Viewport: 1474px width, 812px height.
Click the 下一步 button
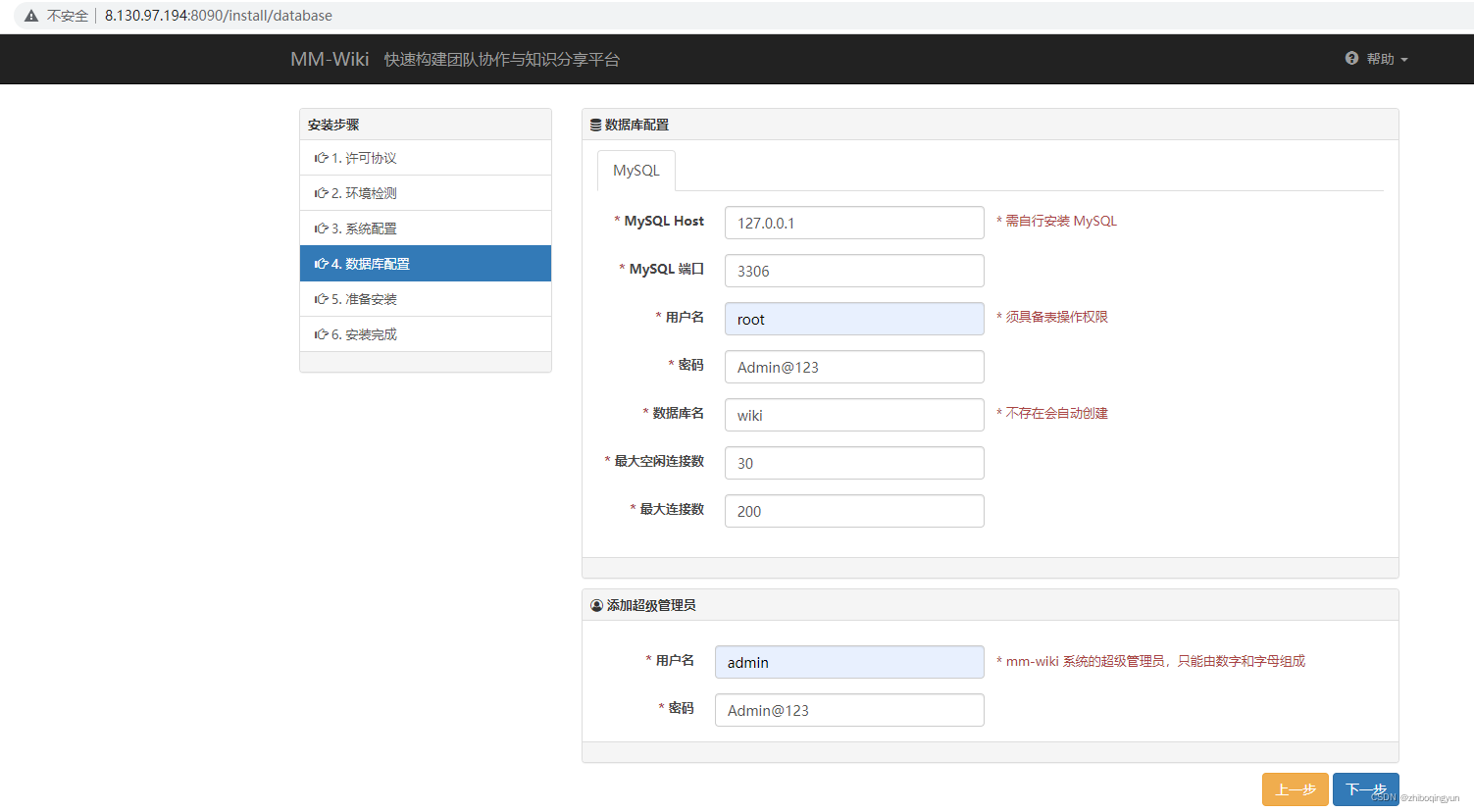click(1366, 789)
